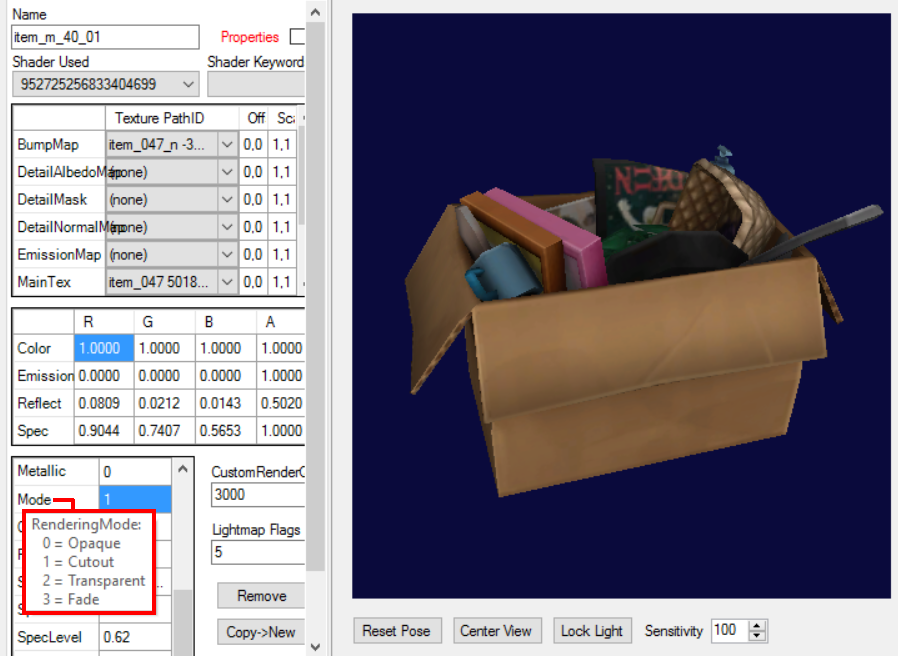Click the Reset Pose button

coord(396,631)
